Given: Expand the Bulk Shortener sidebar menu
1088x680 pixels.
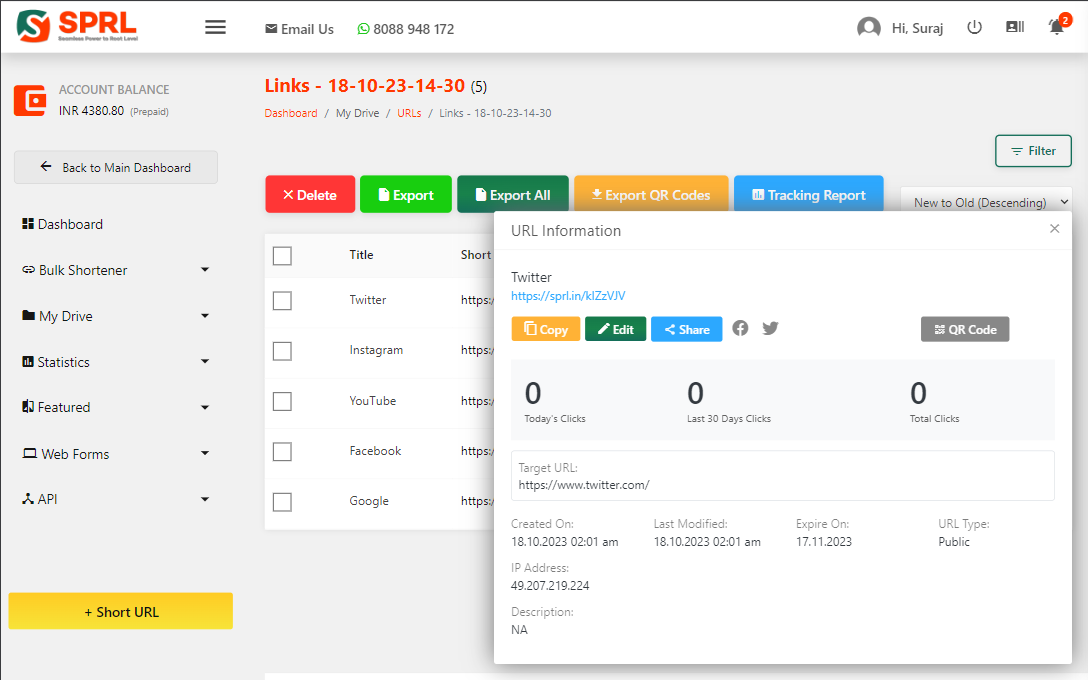Looking at the screenshot, I should point(115,270).
